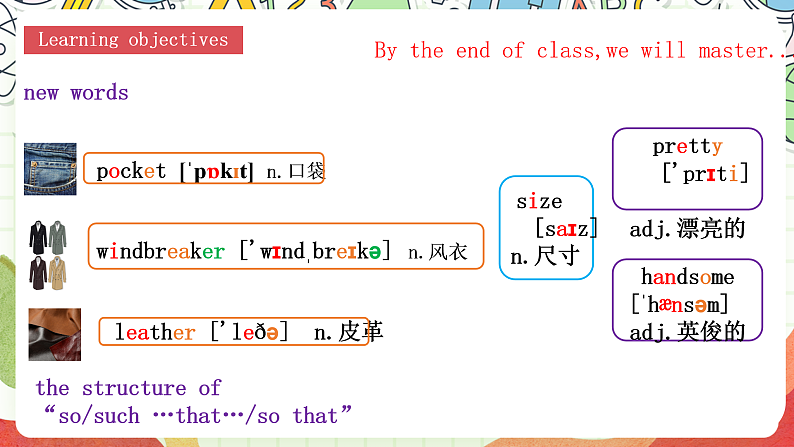
Task: Select the leather fabric picture
Action: (x=55, y=335)
